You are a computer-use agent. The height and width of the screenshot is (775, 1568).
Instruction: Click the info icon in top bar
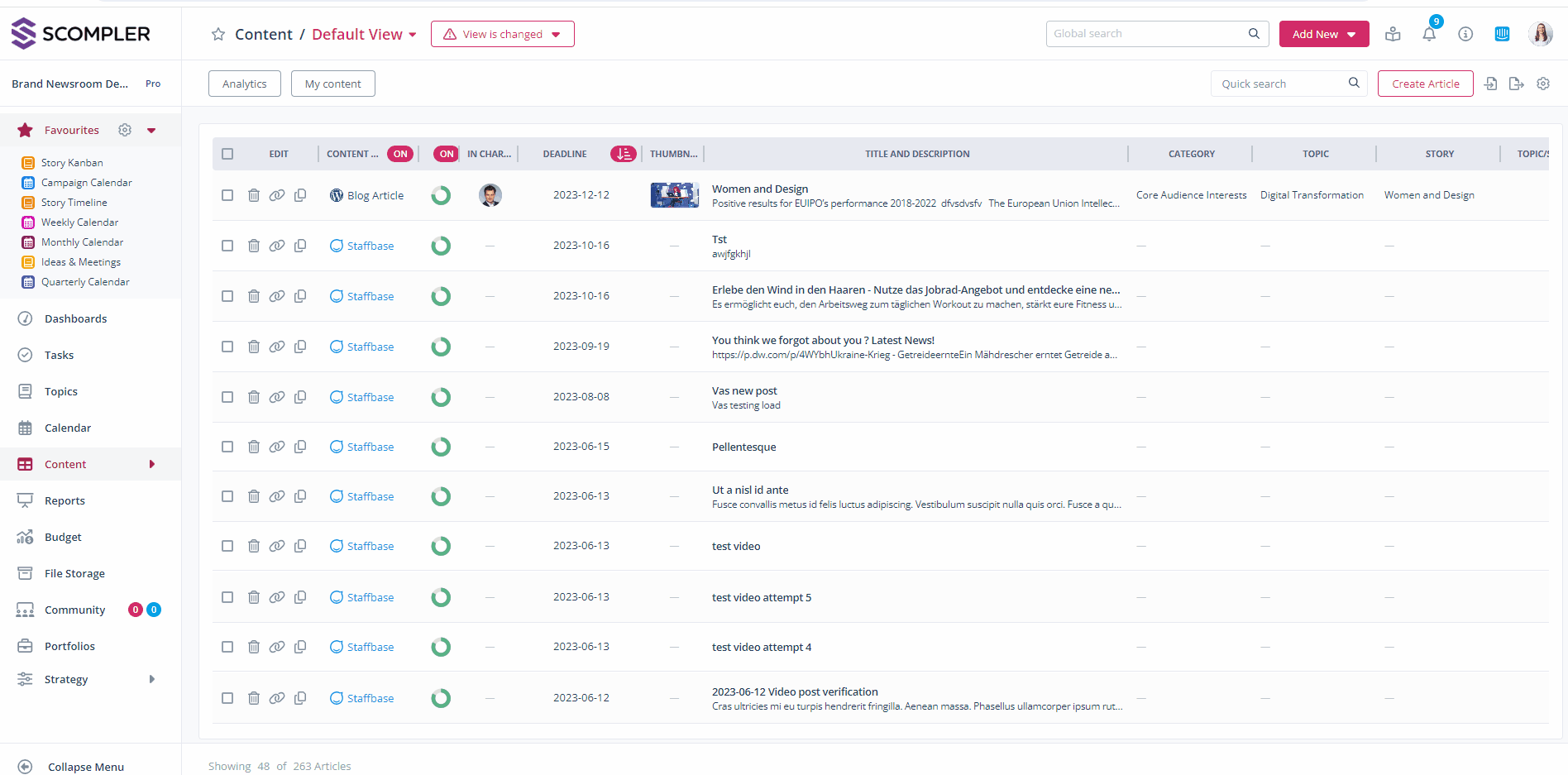1465,35
